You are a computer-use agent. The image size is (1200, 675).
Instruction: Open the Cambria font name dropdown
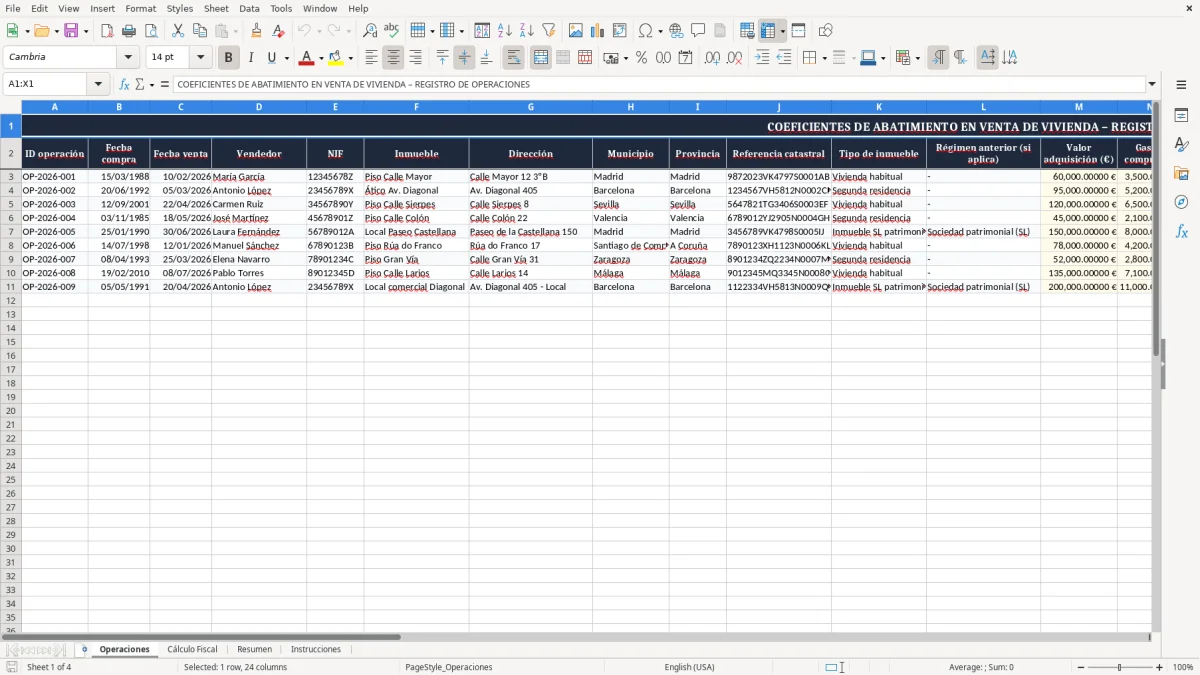(x=128, y=58)
